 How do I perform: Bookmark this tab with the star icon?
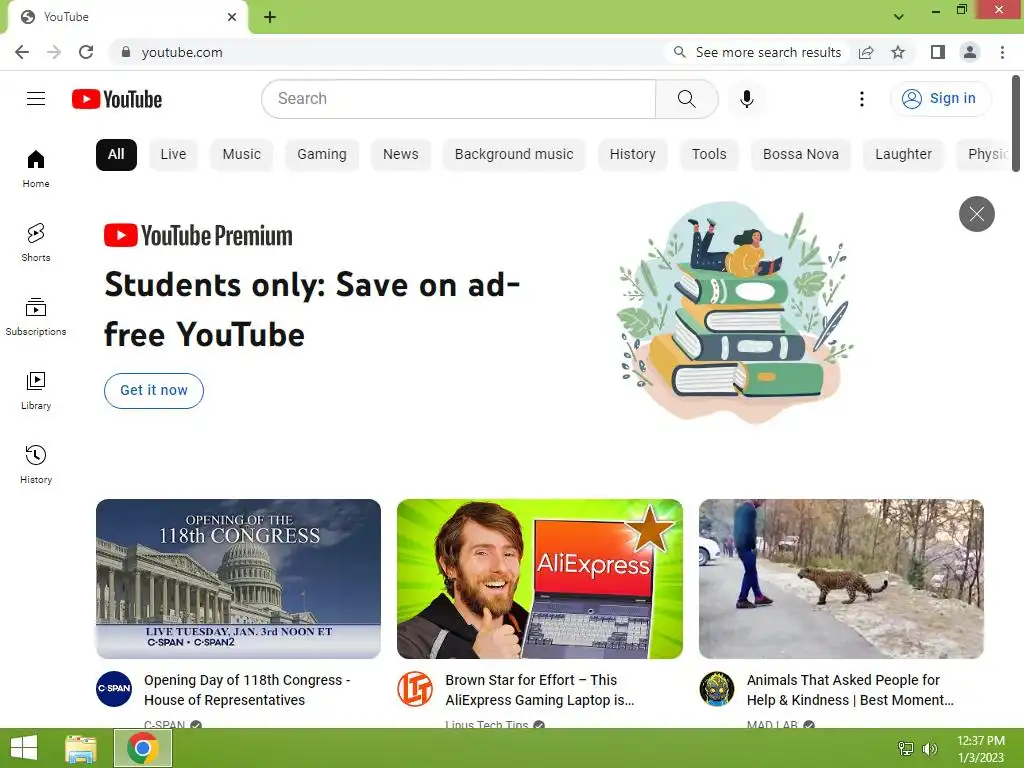point(898,52)
